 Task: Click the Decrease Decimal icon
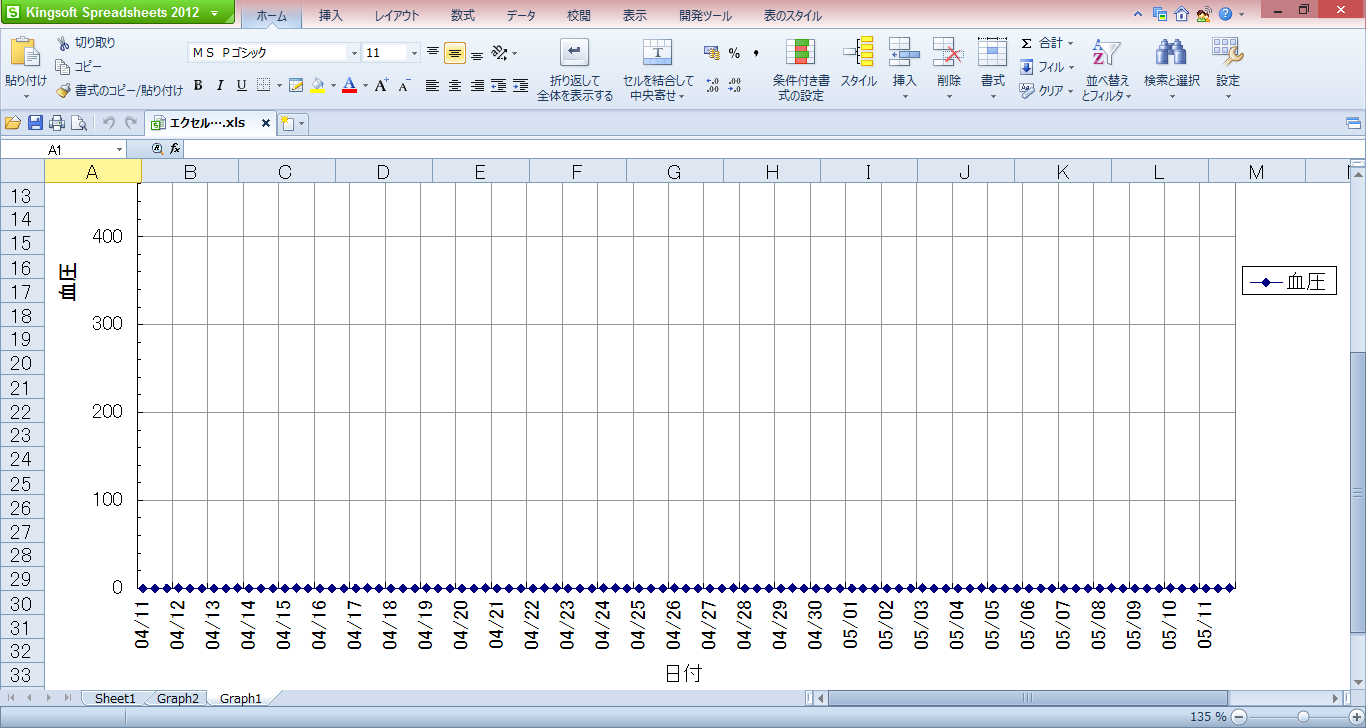click(x=735, y=86)
